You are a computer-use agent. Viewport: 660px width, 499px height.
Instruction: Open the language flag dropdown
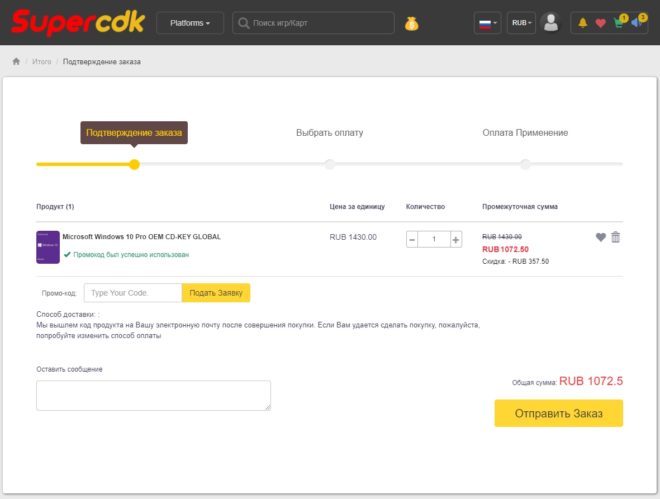click(x=487, y=23)
